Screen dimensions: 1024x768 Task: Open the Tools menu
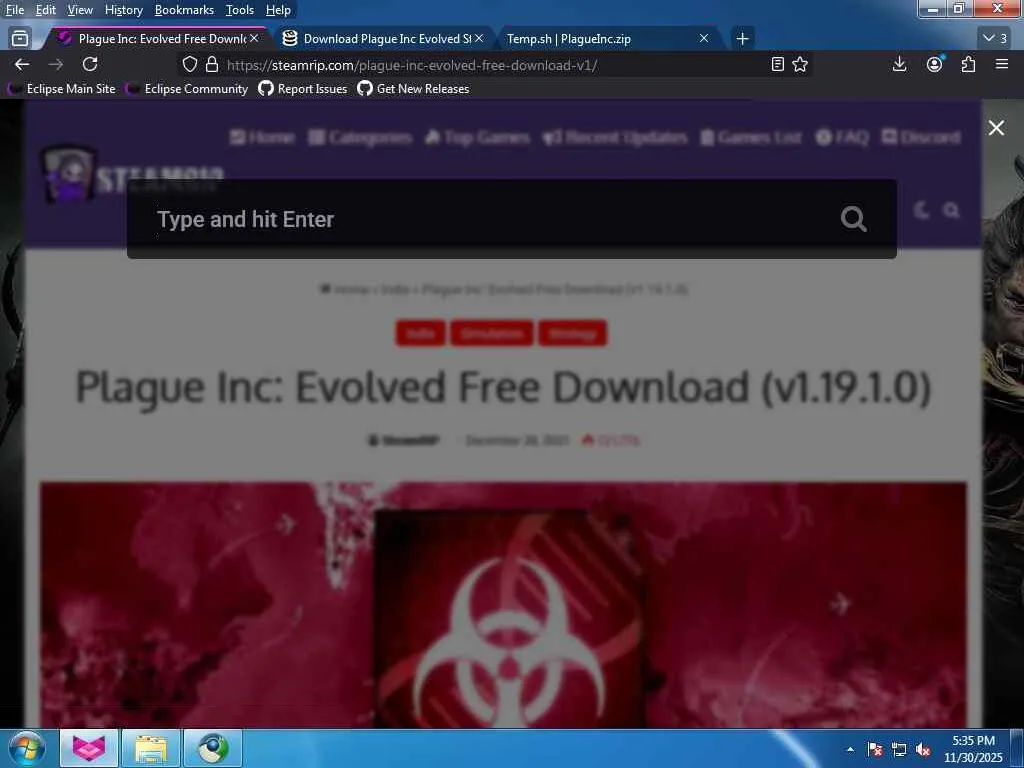tap(239, 10)
